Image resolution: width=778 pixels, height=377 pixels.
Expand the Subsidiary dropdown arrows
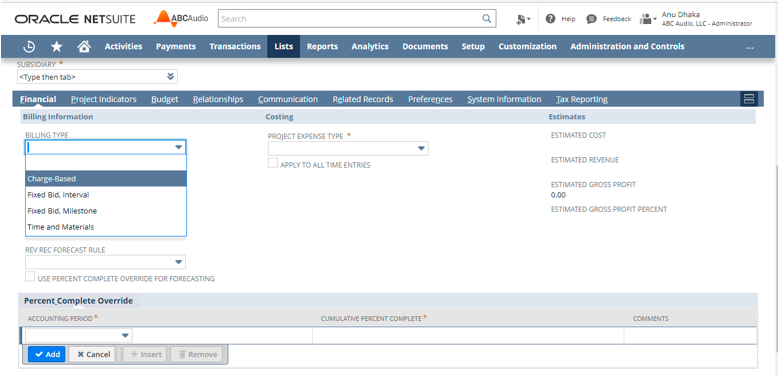tap(171, 77)
